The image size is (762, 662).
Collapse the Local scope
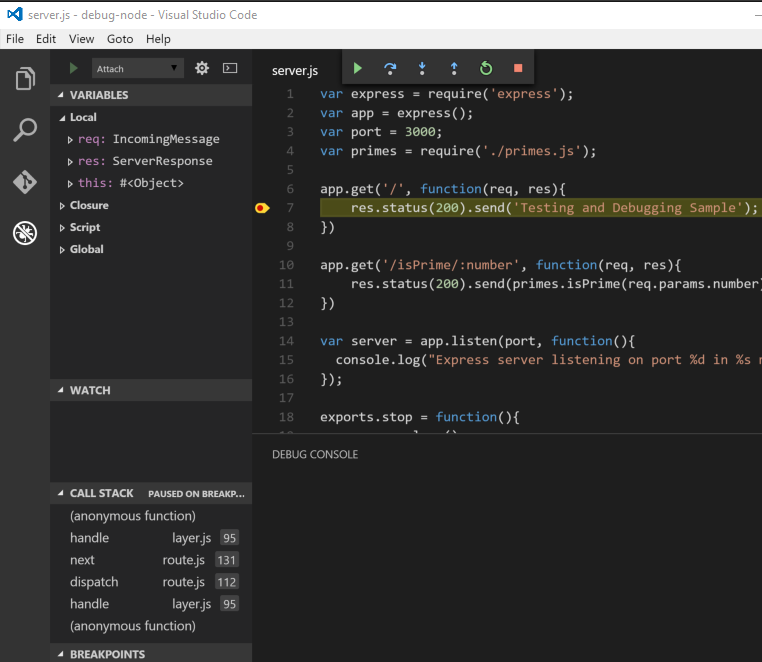(x=62, y=118)
